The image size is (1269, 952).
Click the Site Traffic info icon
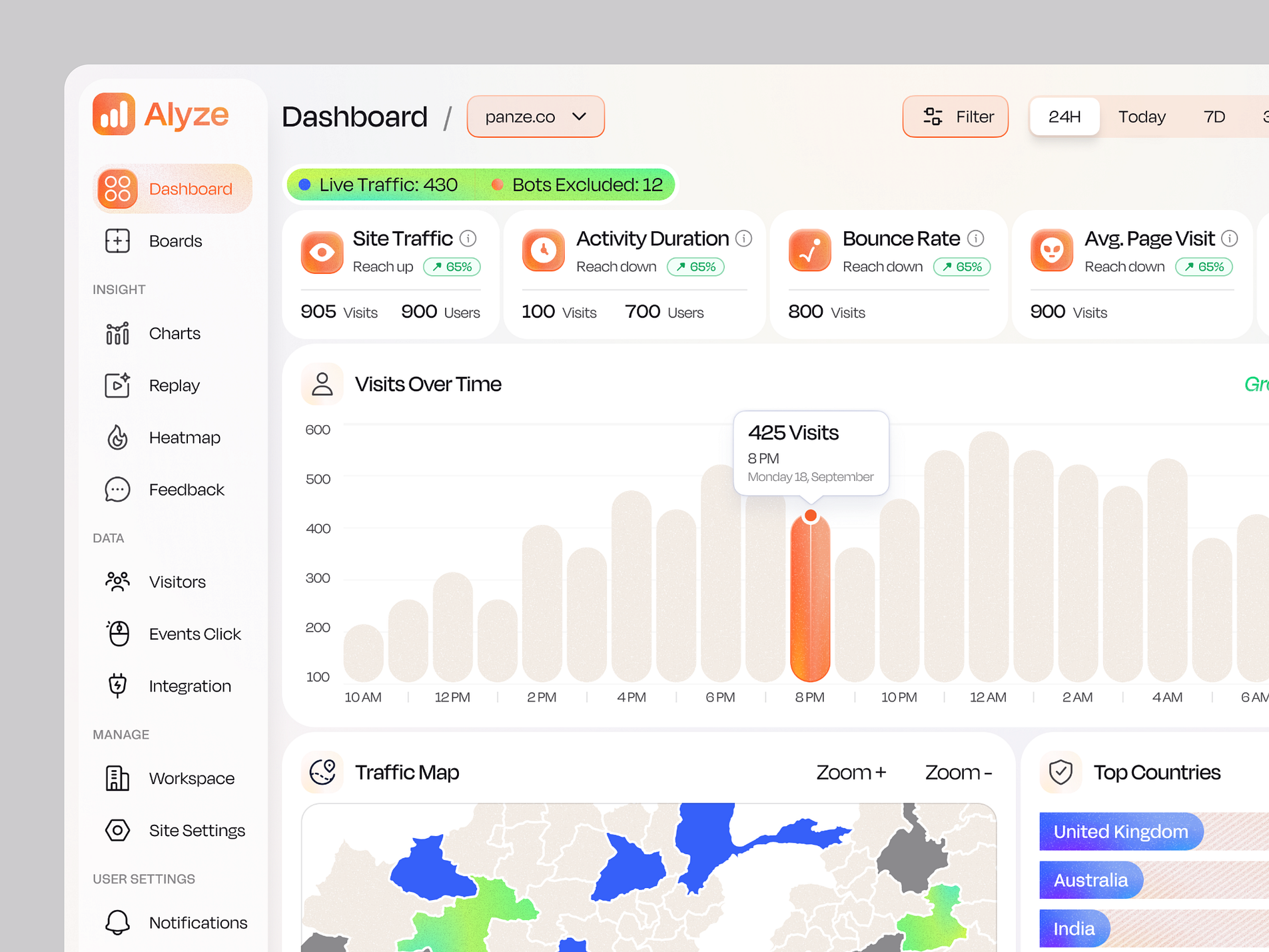[x=468, y=238]
